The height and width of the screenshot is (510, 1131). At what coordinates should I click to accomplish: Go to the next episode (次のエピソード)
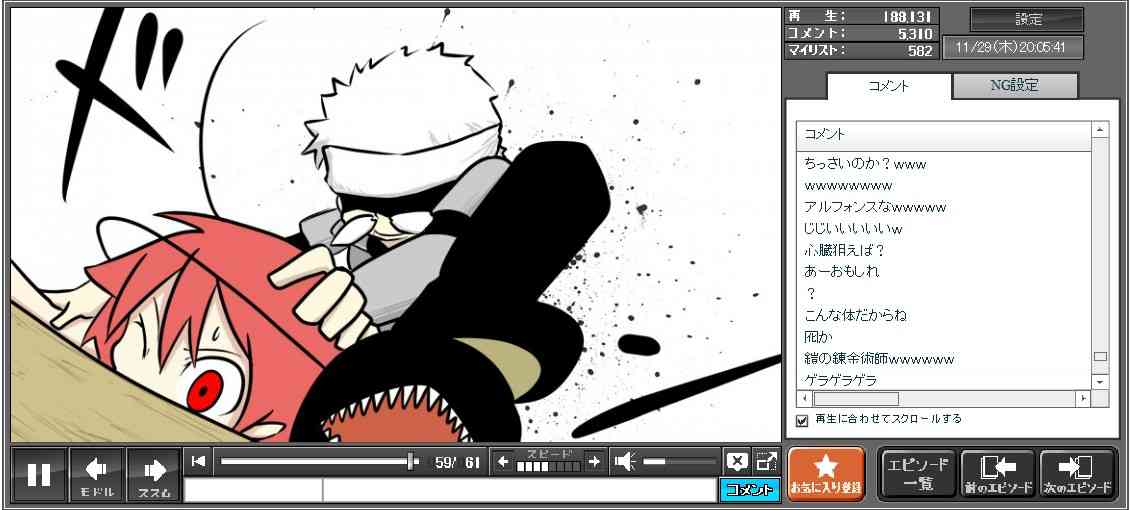(x=1077, y=474)
